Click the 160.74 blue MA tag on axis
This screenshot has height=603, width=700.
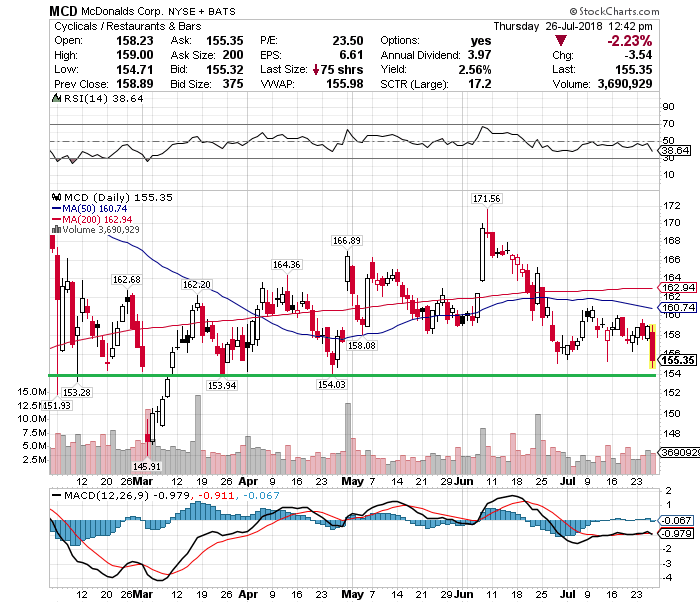[x=678, y=308]
